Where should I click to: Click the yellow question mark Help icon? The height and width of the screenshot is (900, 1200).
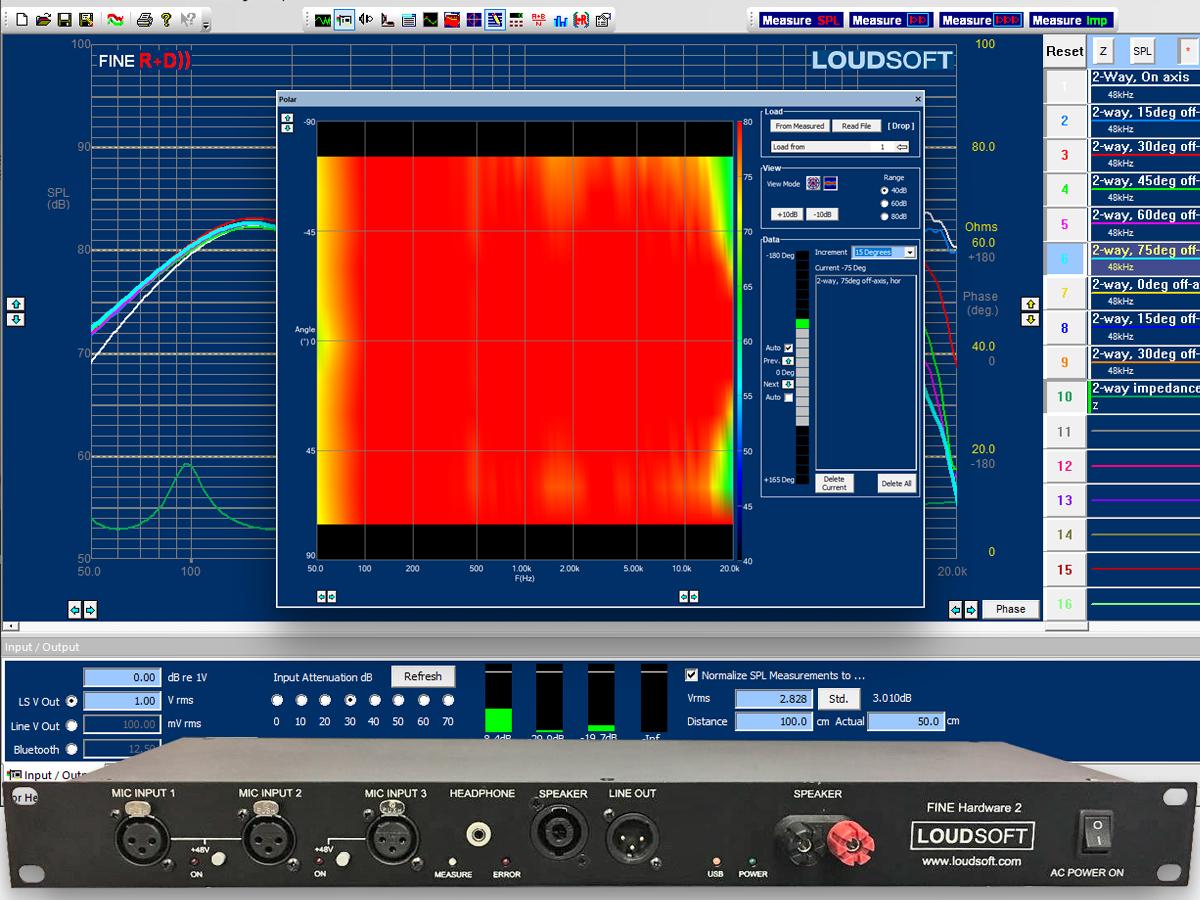tap(166, 19)
